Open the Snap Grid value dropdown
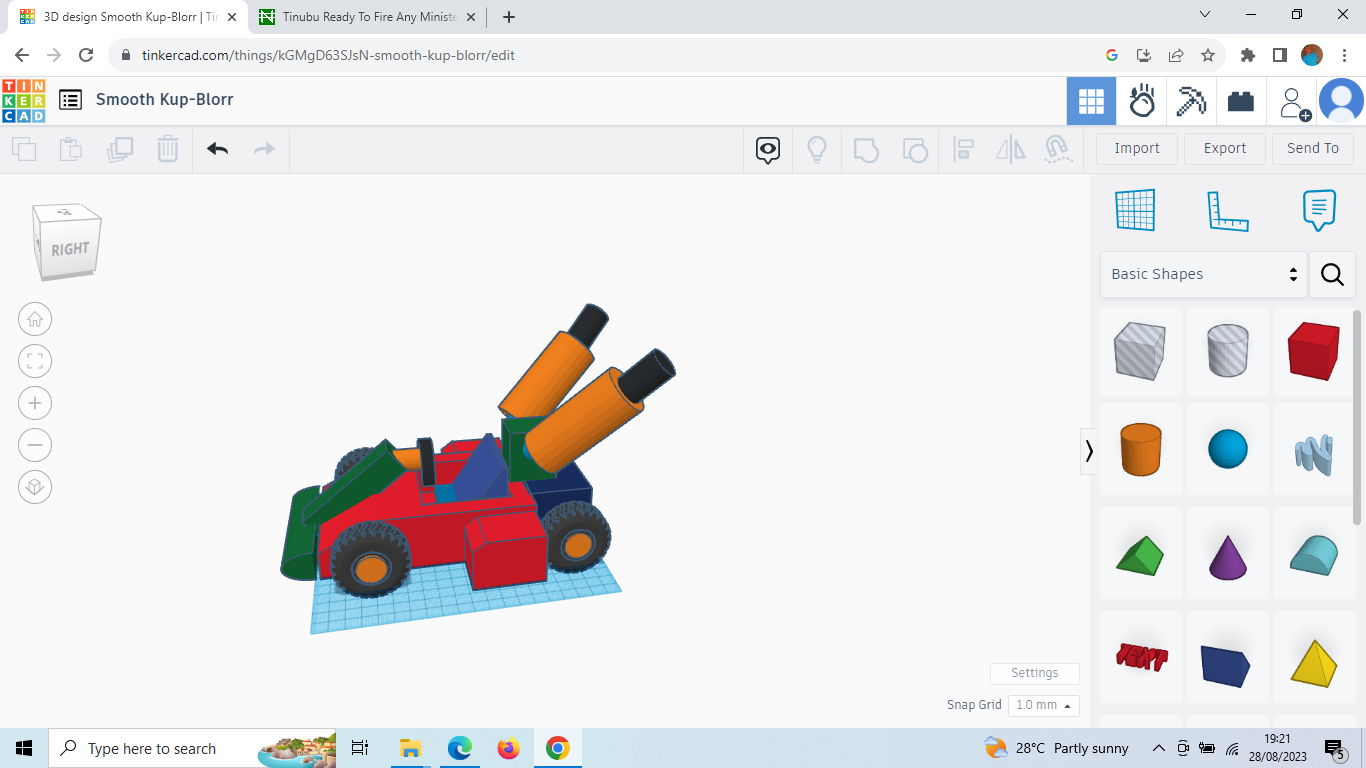This screenshot has height=768, width=1366. click(x=1043, y=705)
